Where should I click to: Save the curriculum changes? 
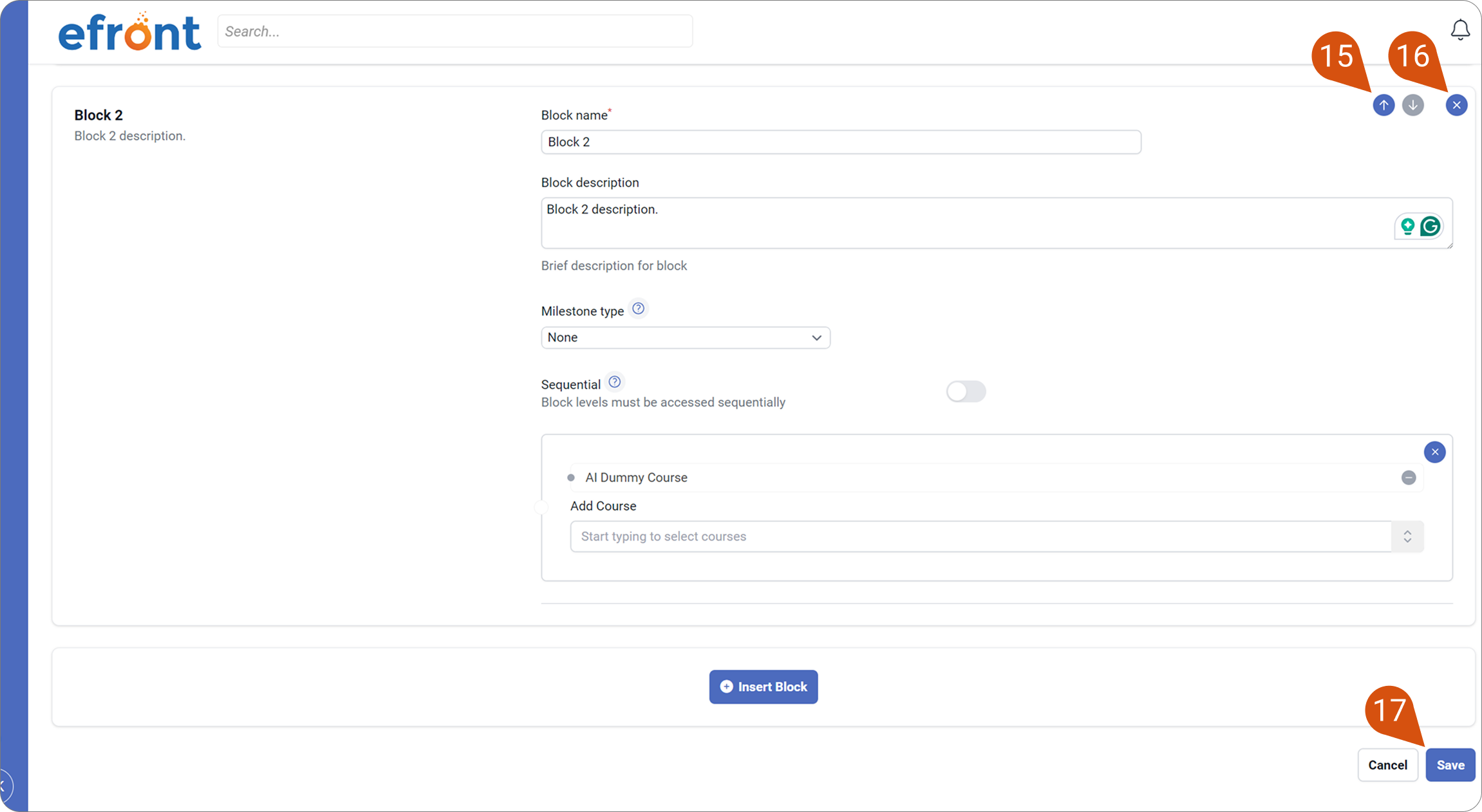1450,765
